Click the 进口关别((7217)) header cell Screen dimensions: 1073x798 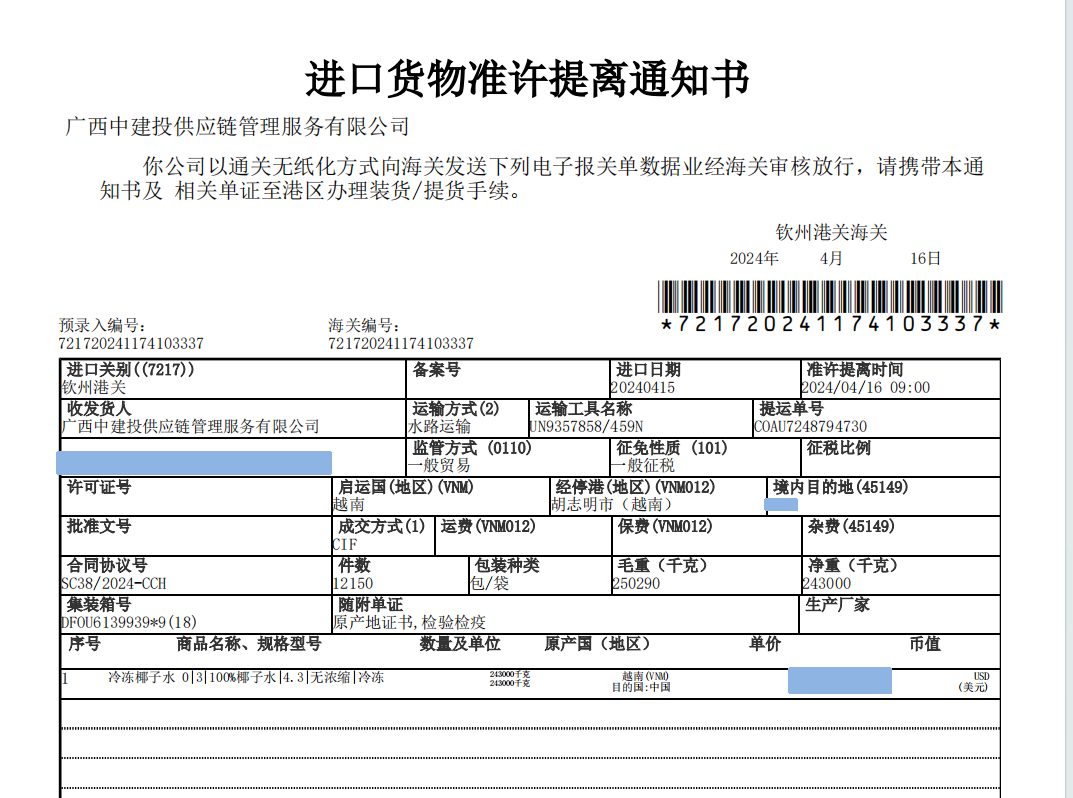coord(131,370)
